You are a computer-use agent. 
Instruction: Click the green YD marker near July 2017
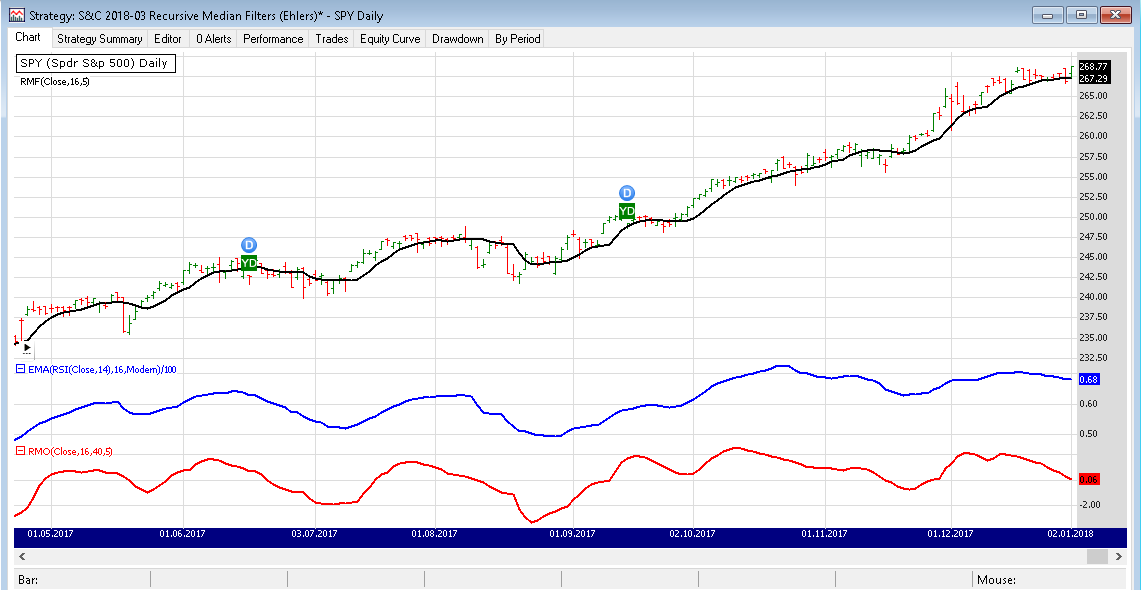[249, 263]
